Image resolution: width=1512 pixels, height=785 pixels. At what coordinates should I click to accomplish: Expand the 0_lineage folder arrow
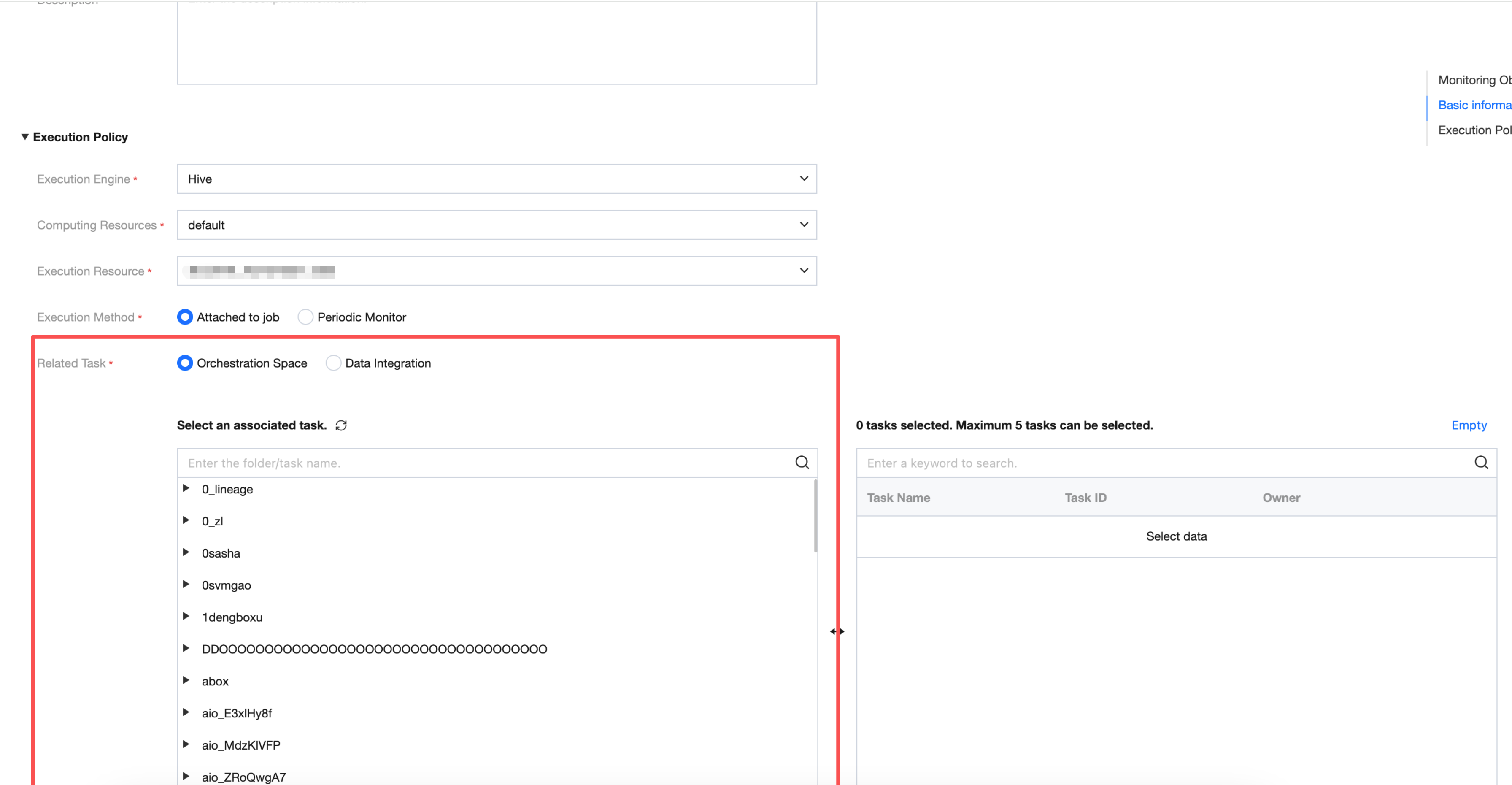click(186, 488)
